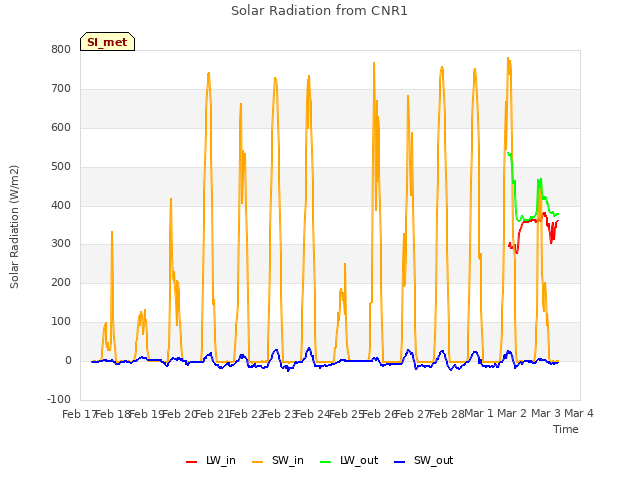This screenshot has height=480, width=640.
Task: Click the green LW_out curve's initial peak
Action: (x=508, y=153)
